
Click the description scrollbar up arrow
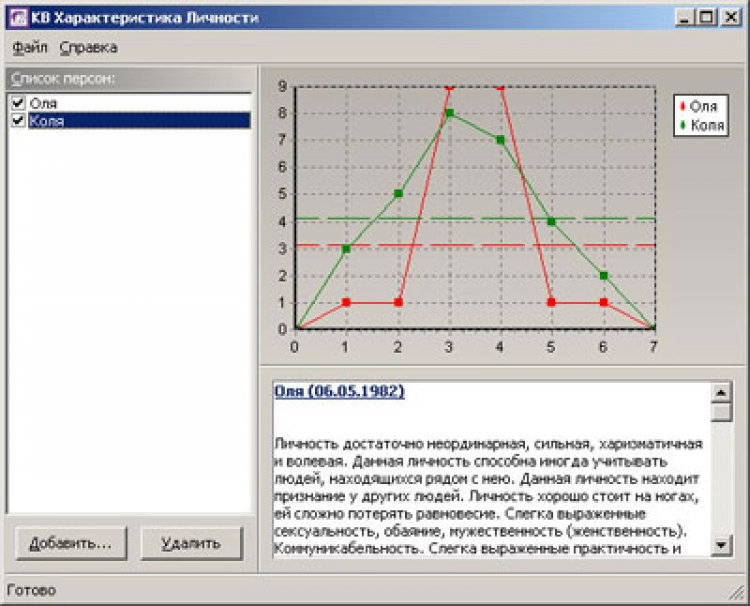point(721,393)
